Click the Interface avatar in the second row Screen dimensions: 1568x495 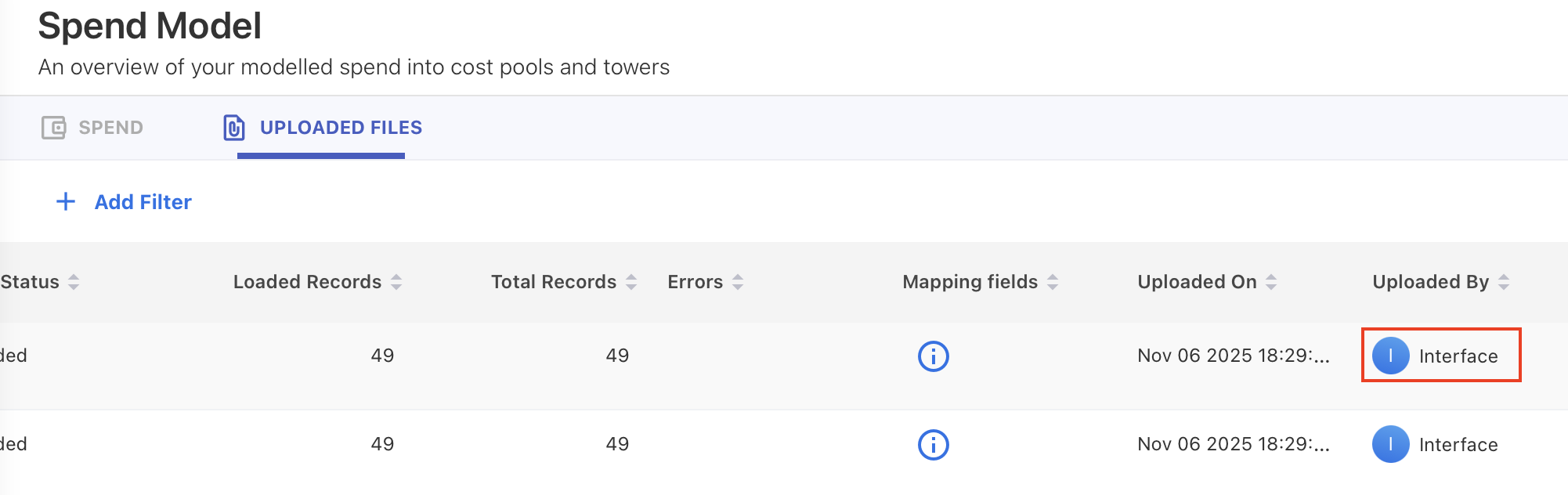pos(1392,444)
